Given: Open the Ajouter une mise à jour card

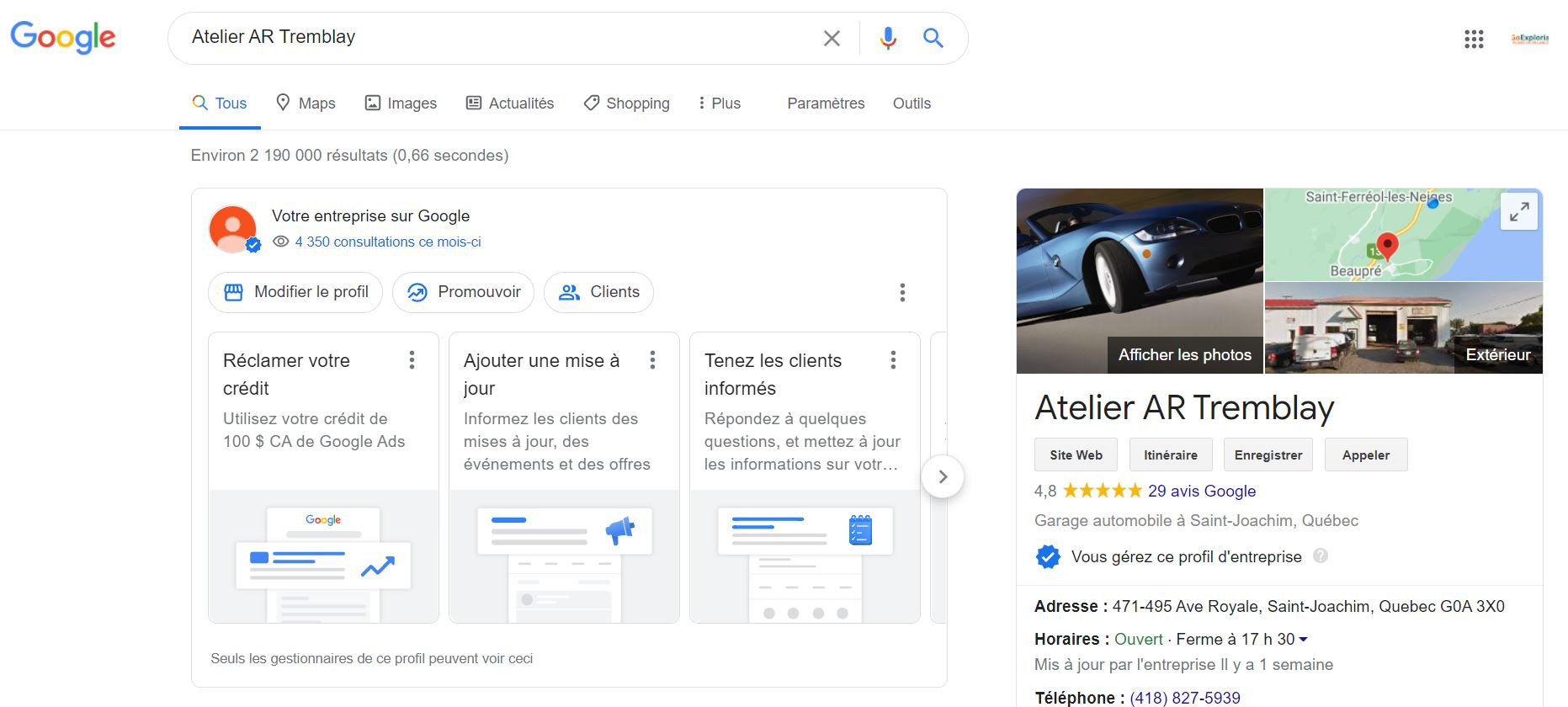Looking at the screenshot, I should pos(564,477).
